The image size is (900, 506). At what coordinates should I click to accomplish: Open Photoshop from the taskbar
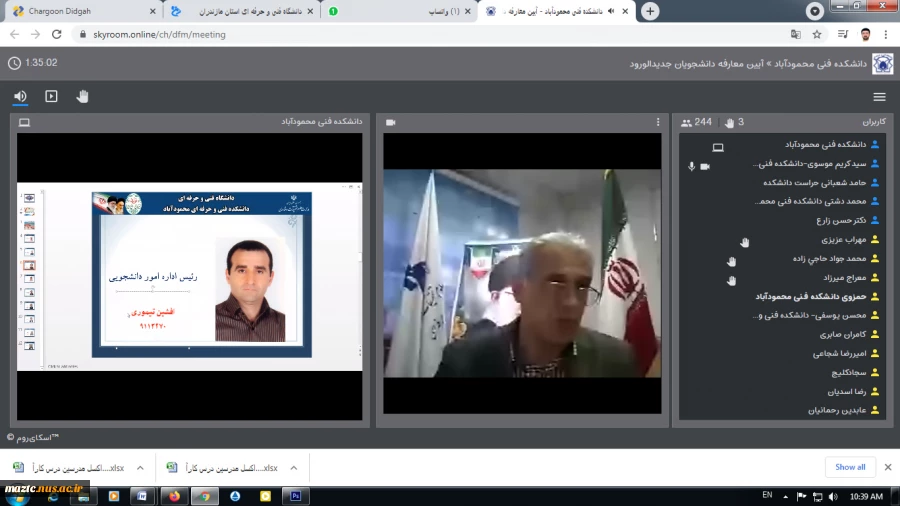tap(296, 496)
